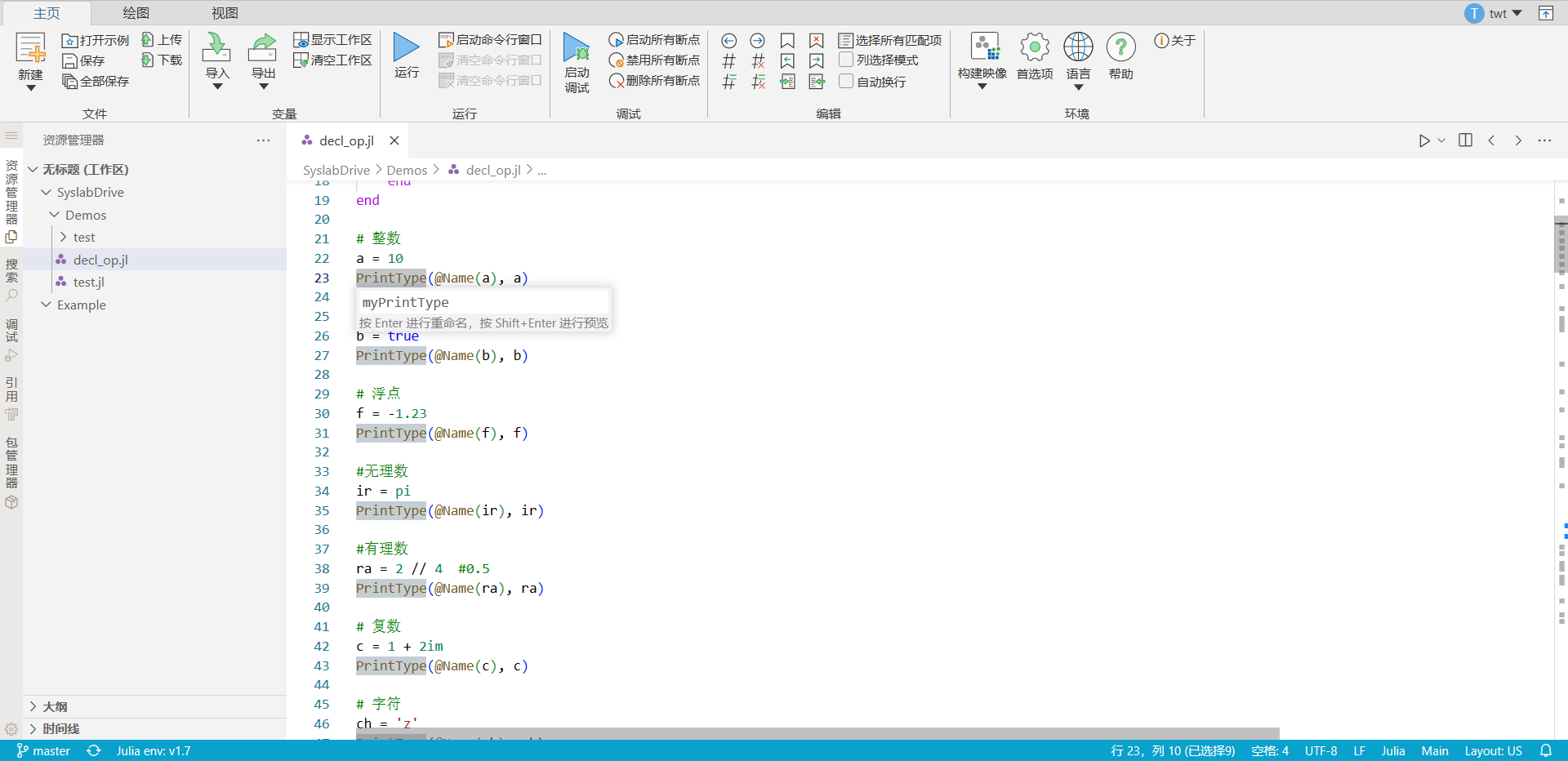Open the package manager 包管理器 sidebar panel
This screenshot has height=761, width=1568.
[11, 474]
